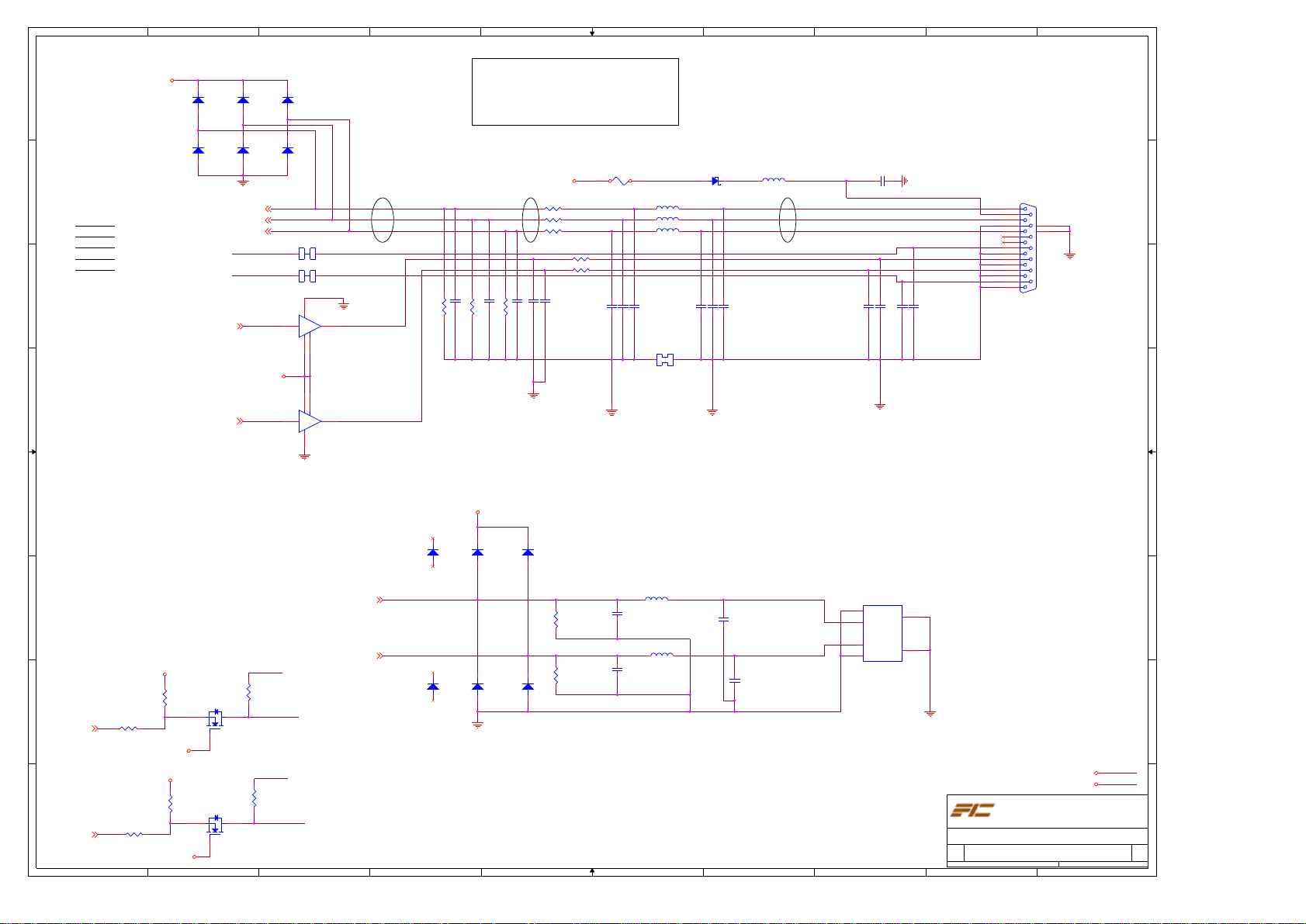Select the power terminal at the start of the fuse line
The height and width of the screenshot is (924, 1306).
point(574,181)
